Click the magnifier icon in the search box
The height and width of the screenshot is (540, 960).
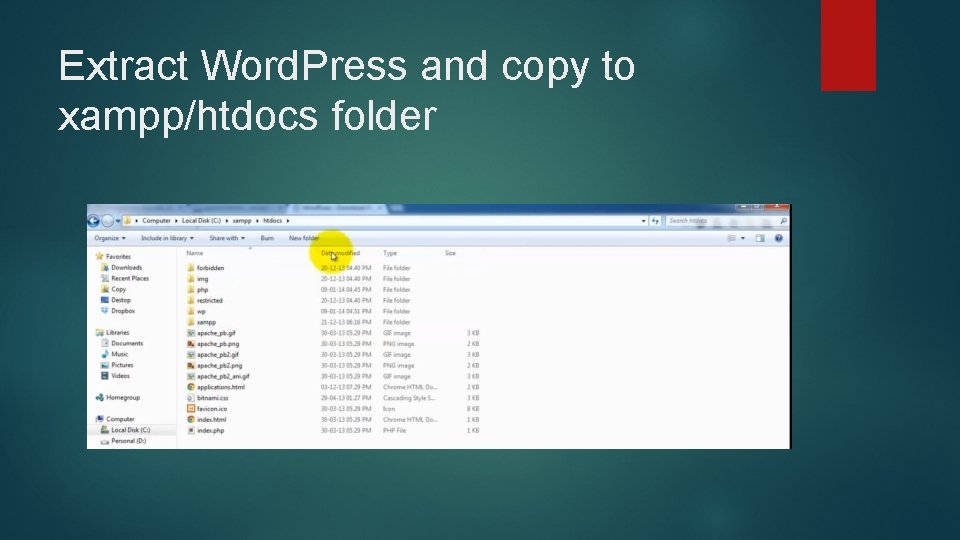pyautogui.click(x=783, y=221)
